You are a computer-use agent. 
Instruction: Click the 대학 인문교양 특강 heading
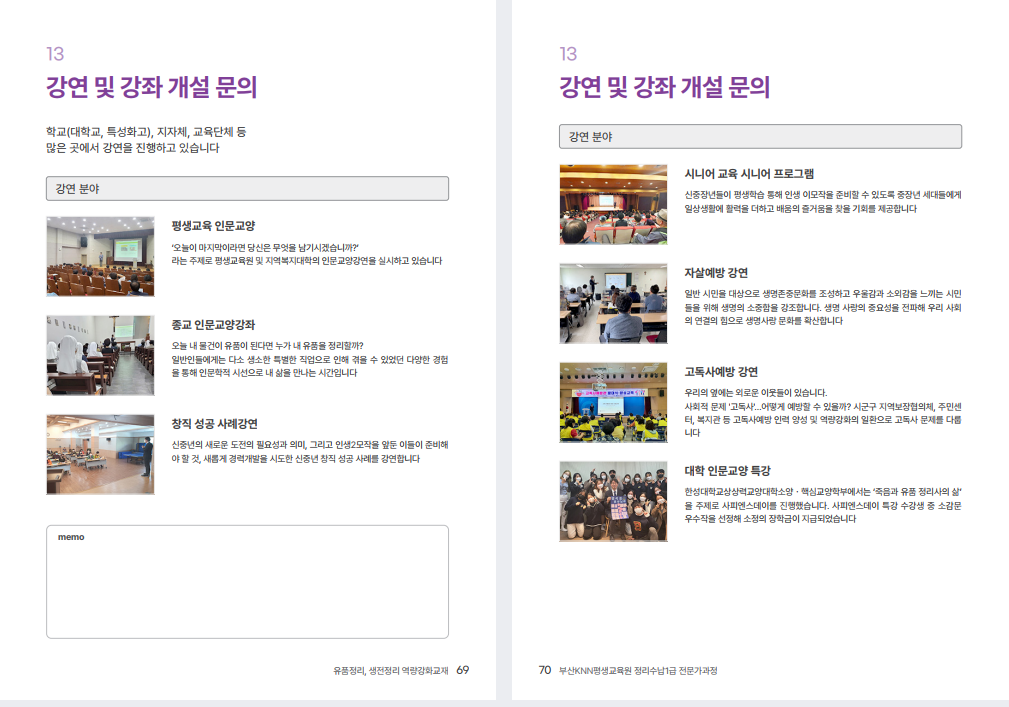(727, 470)
